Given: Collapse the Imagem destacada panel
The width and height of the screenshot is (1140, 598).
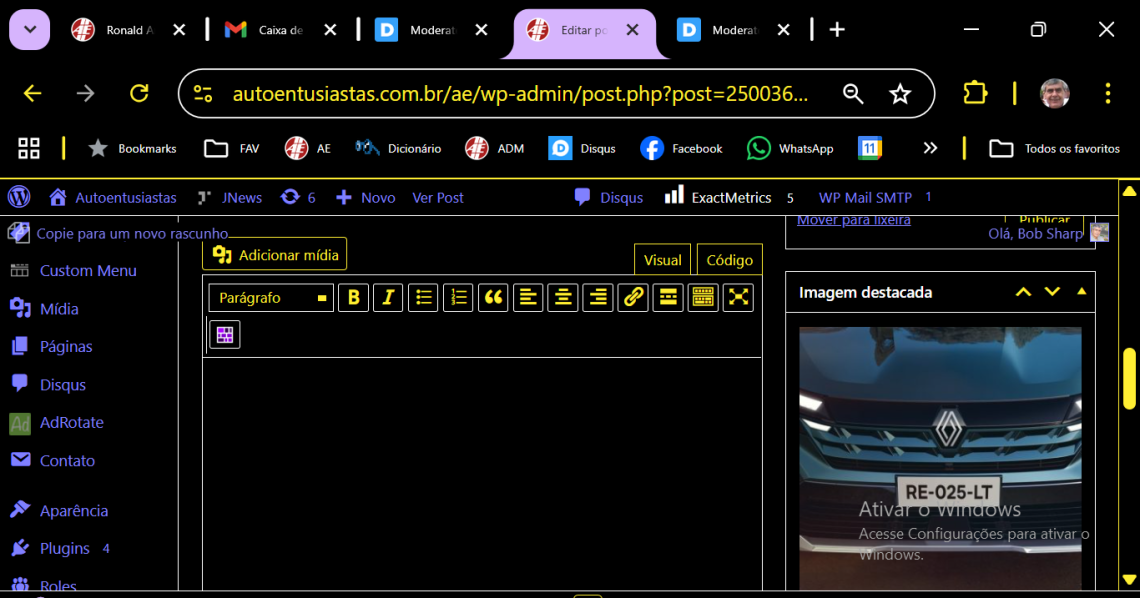Looking at the screenshot, I should (1081, 292).
